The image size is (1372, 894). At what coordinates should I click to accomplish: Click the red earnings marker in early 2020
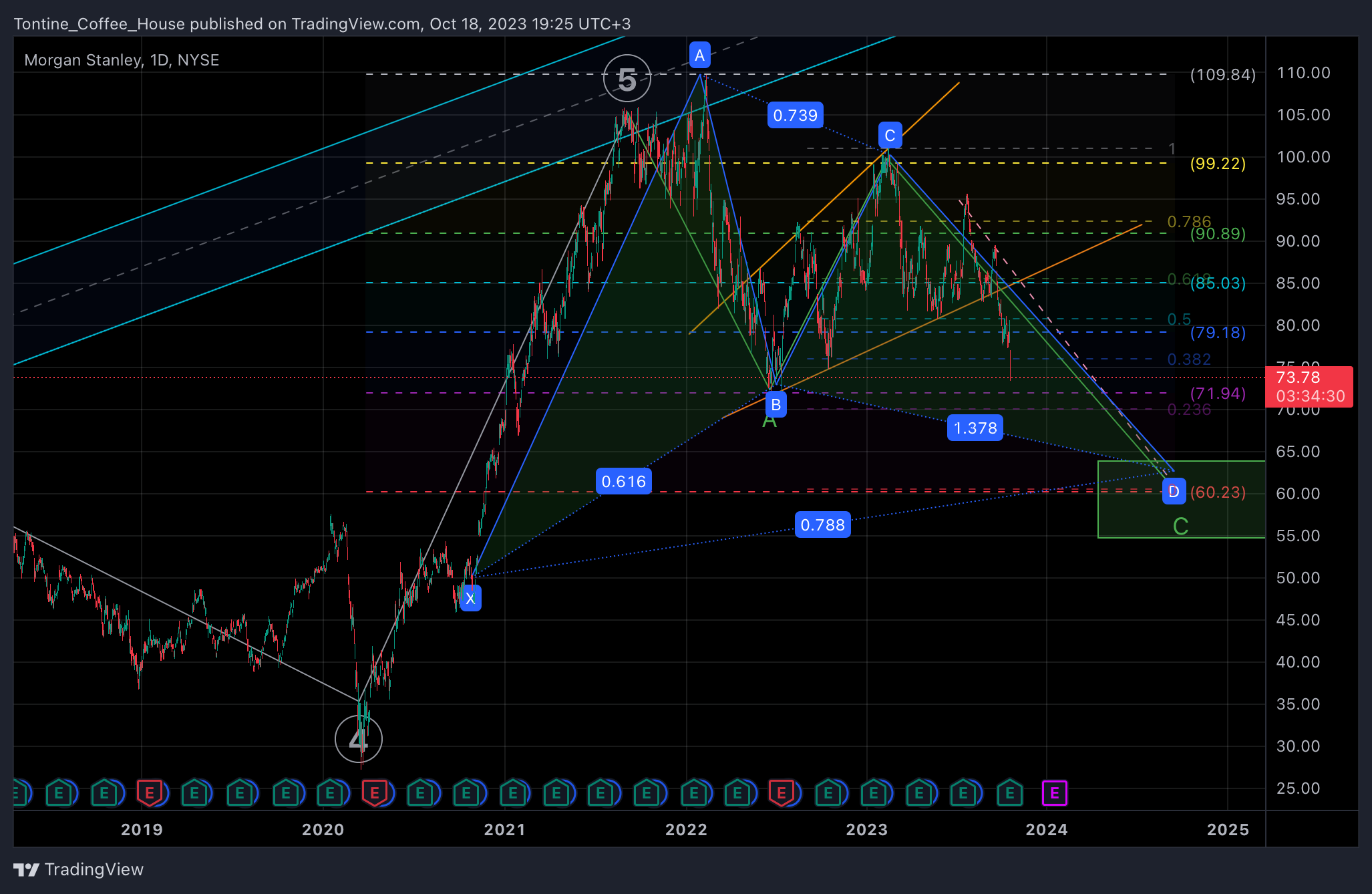[374, 793]
